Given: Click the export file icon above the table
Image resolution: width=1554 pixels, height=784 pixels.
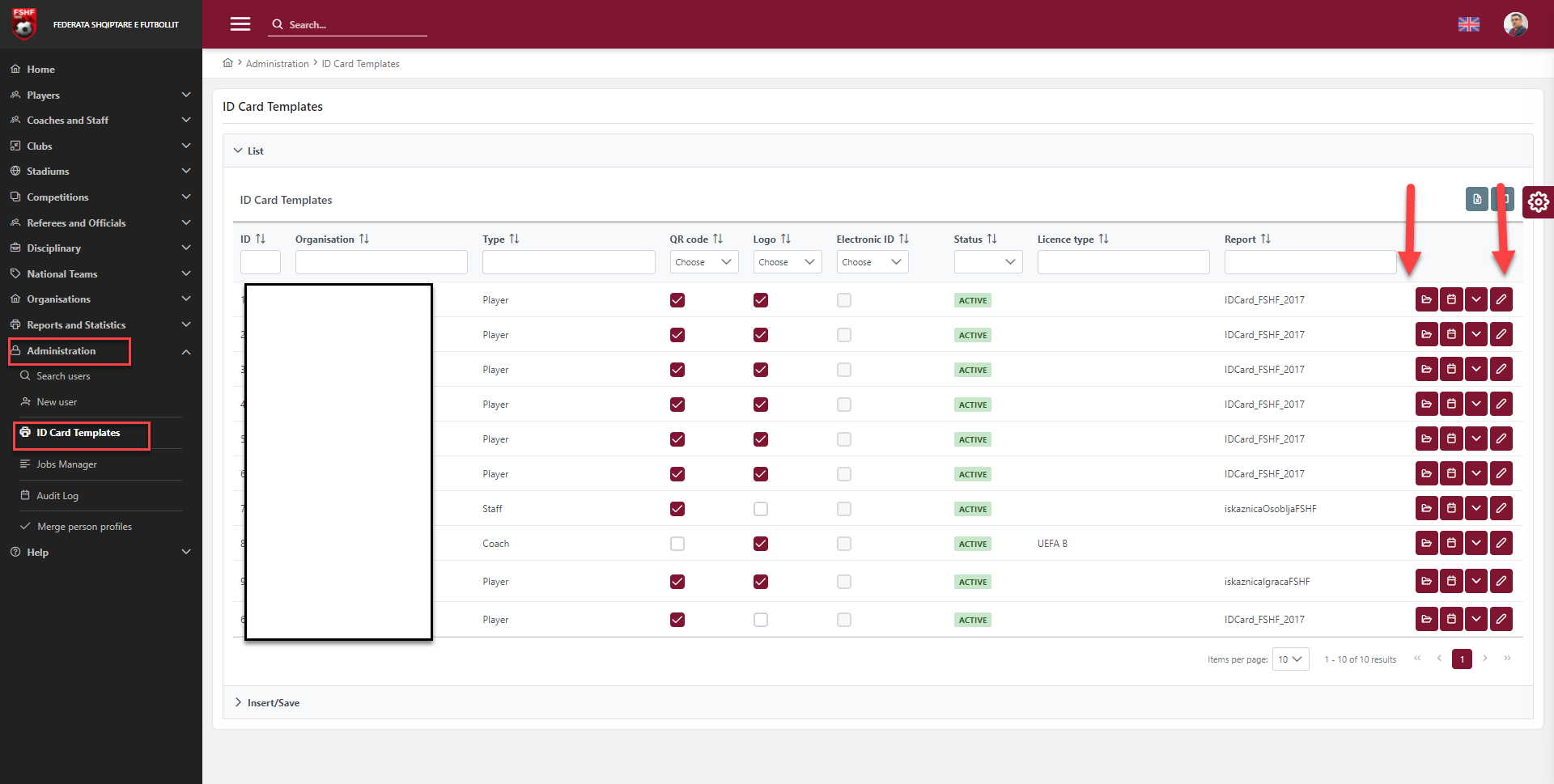Looking at the screenshot, I should pos(1477,199).
